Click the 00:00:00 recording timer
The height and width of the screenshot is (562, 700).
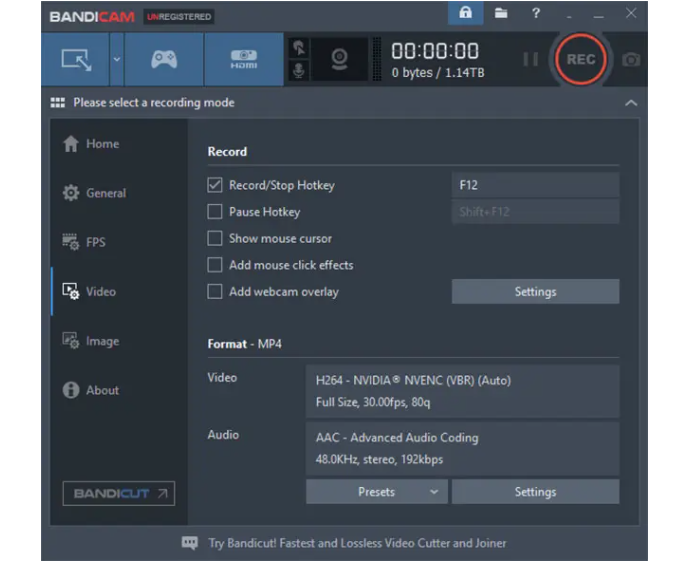tap(435, 51)
